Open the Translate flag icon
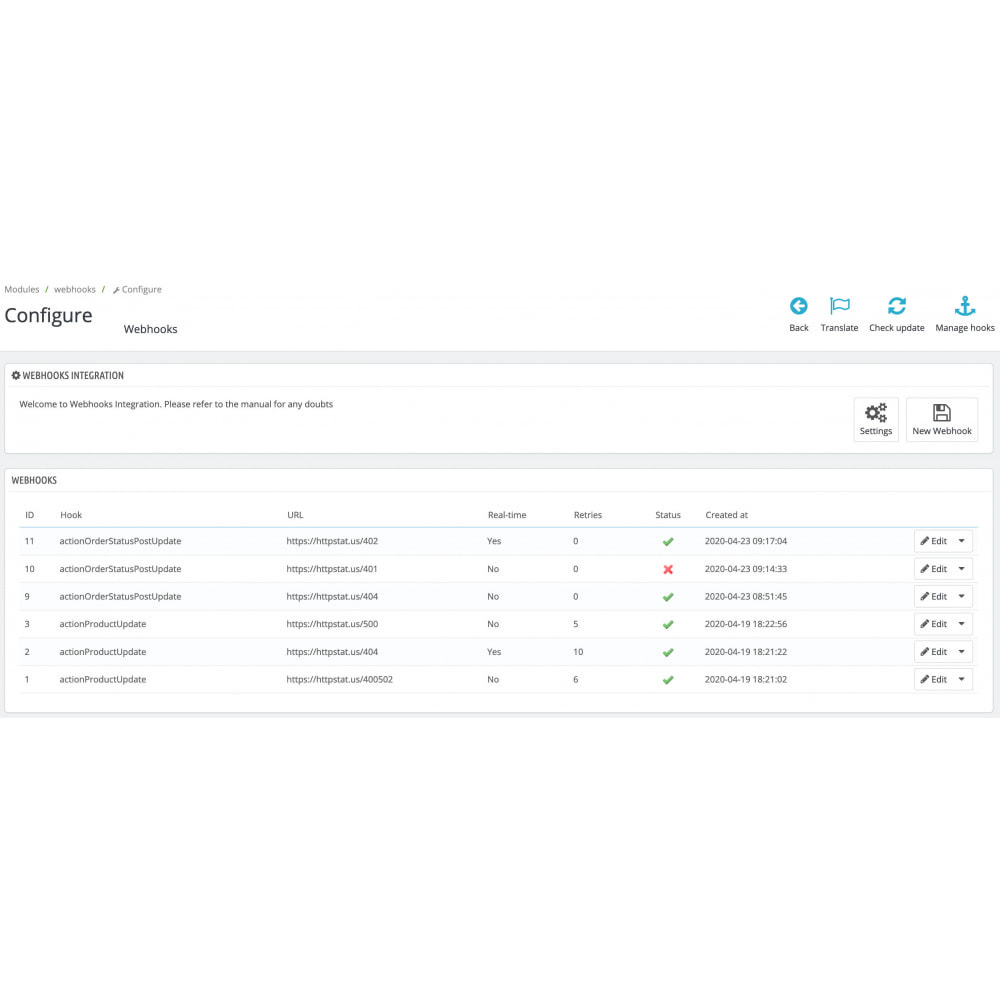This screenshot has width=1000, height=1000. pos(839,306)
